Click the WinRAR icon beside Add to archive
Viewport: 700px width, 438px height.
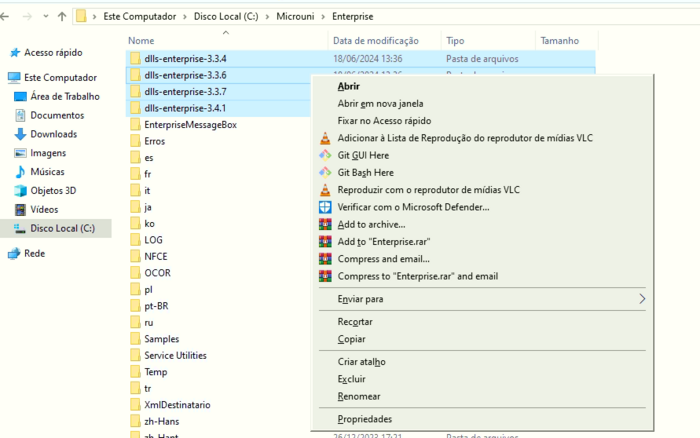tap(325, 225)
